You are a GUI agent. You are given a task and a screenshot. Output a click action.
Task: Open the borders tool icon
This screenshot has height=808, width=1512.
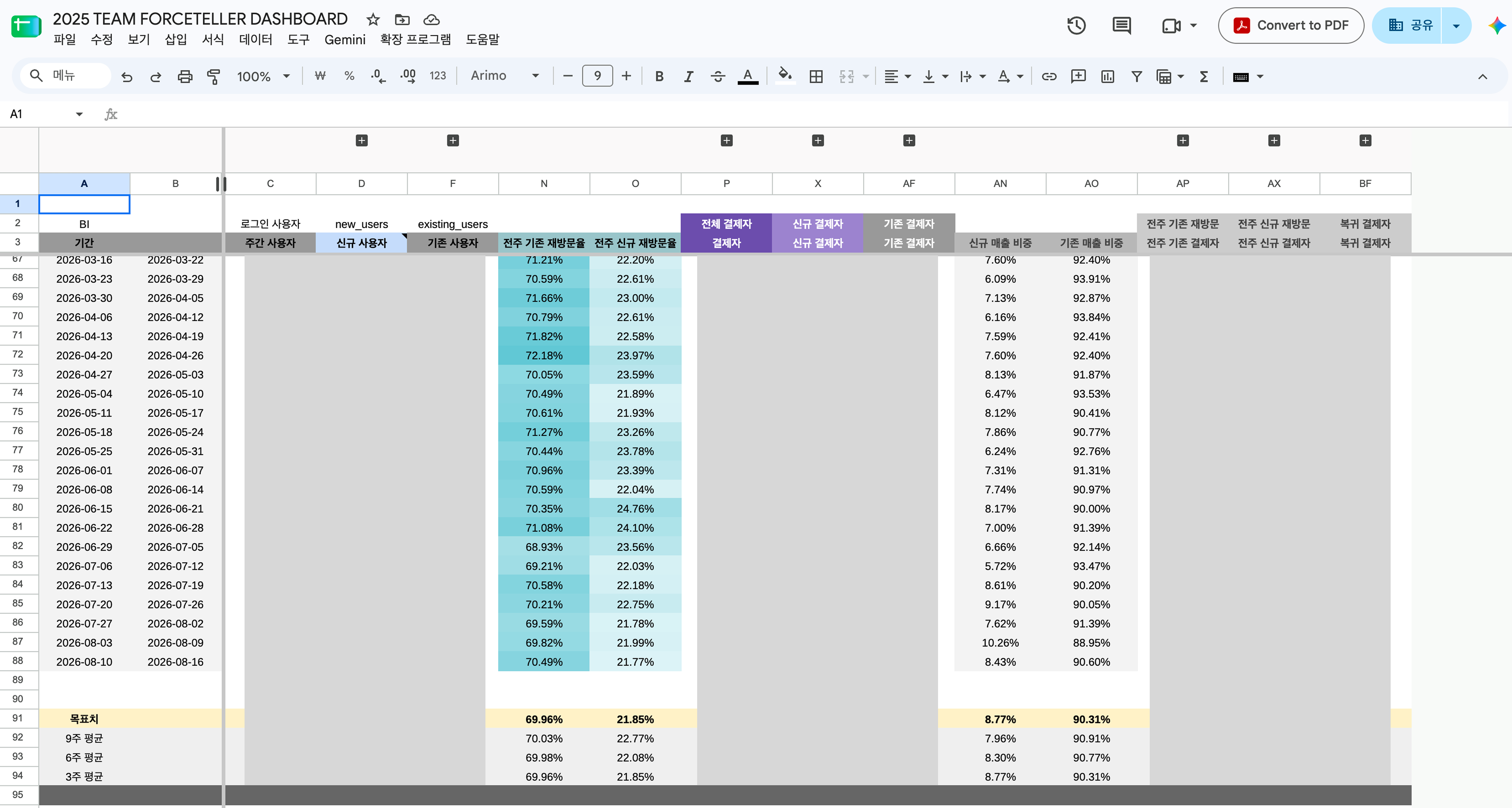(816, 76)
